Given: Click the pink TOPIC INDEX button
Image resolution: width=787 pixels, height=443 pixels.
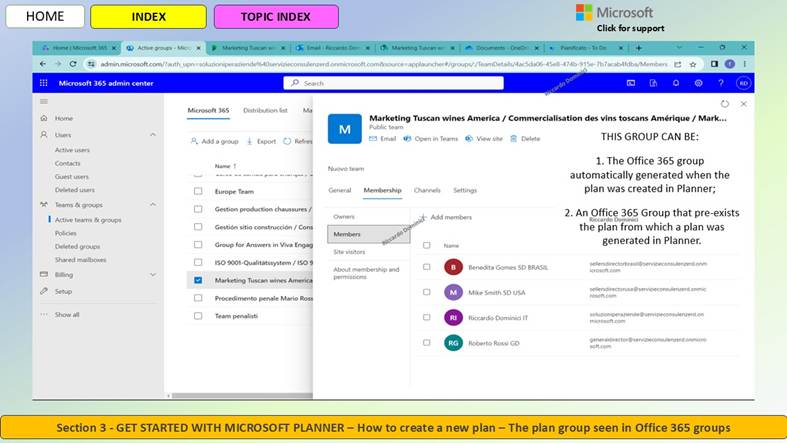Looking at the screenshot, I should pos(276,17).
